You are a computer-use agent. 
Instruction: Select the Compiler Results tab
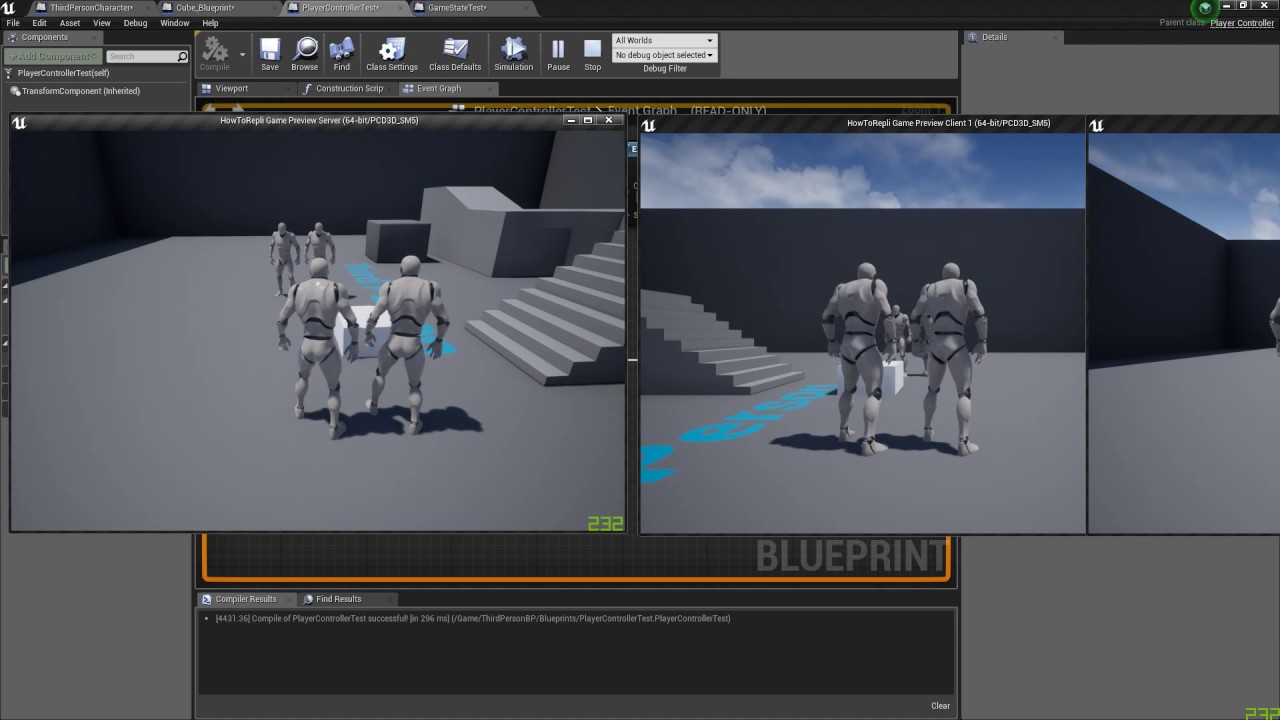tap(246, 599)
